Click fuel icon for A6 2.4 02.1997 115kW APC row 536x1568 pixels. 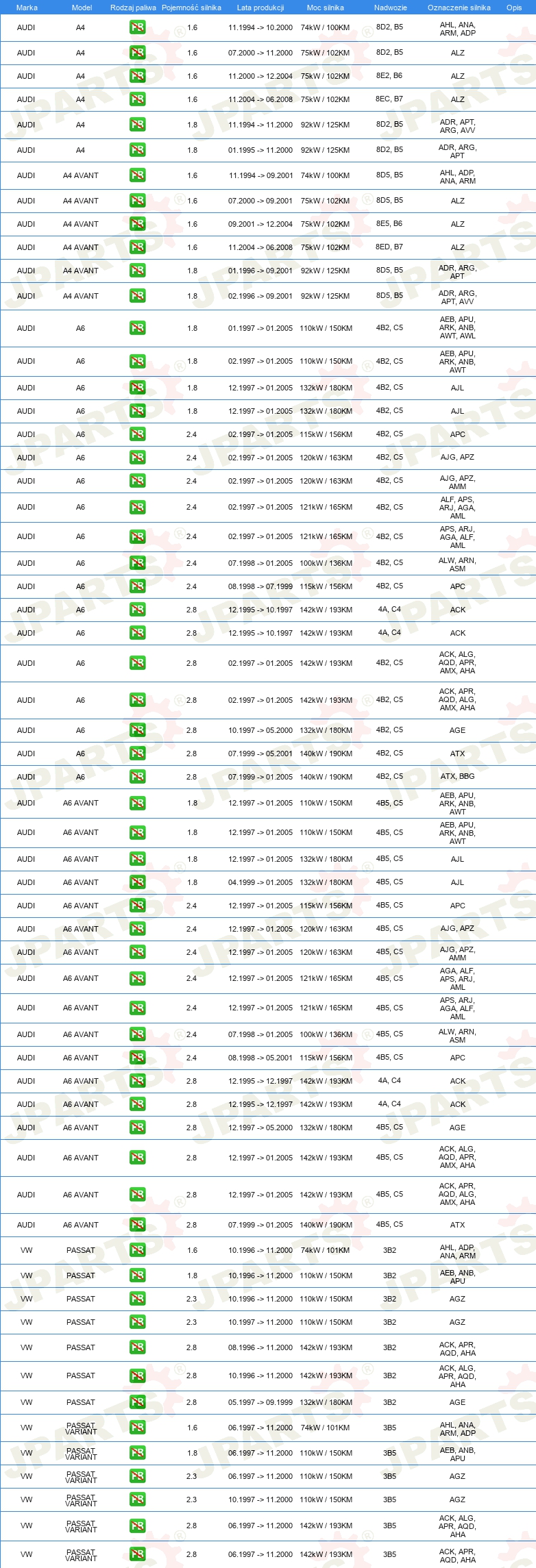click(137, 434)
